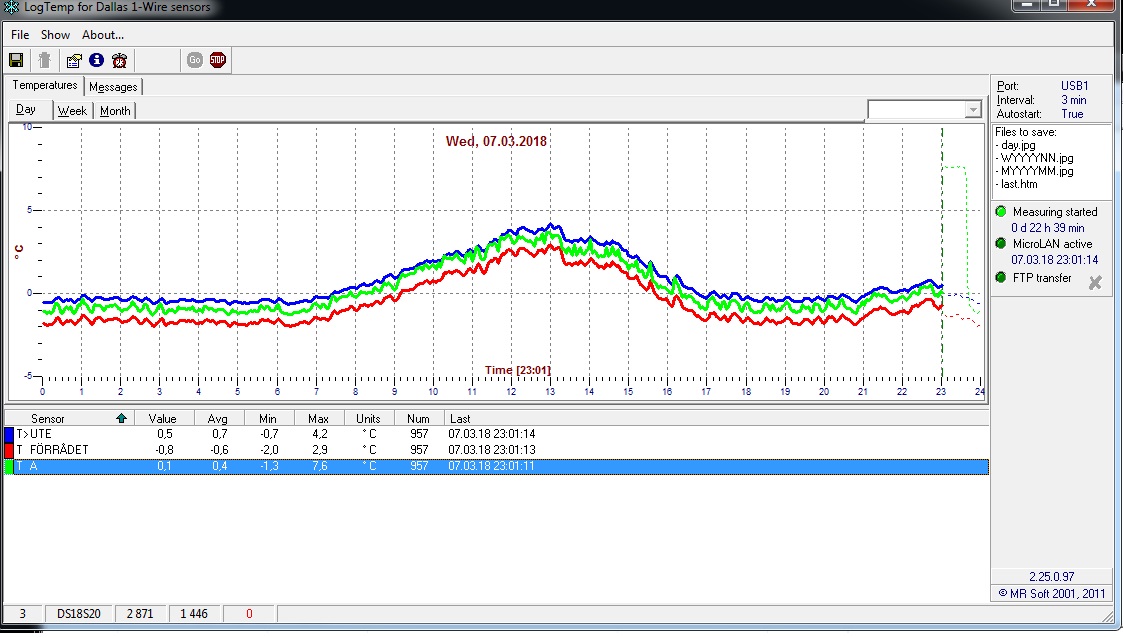This screenshot has height=638, width=1124.
Task: Click the blue info icon
Action: coord(96,60)
